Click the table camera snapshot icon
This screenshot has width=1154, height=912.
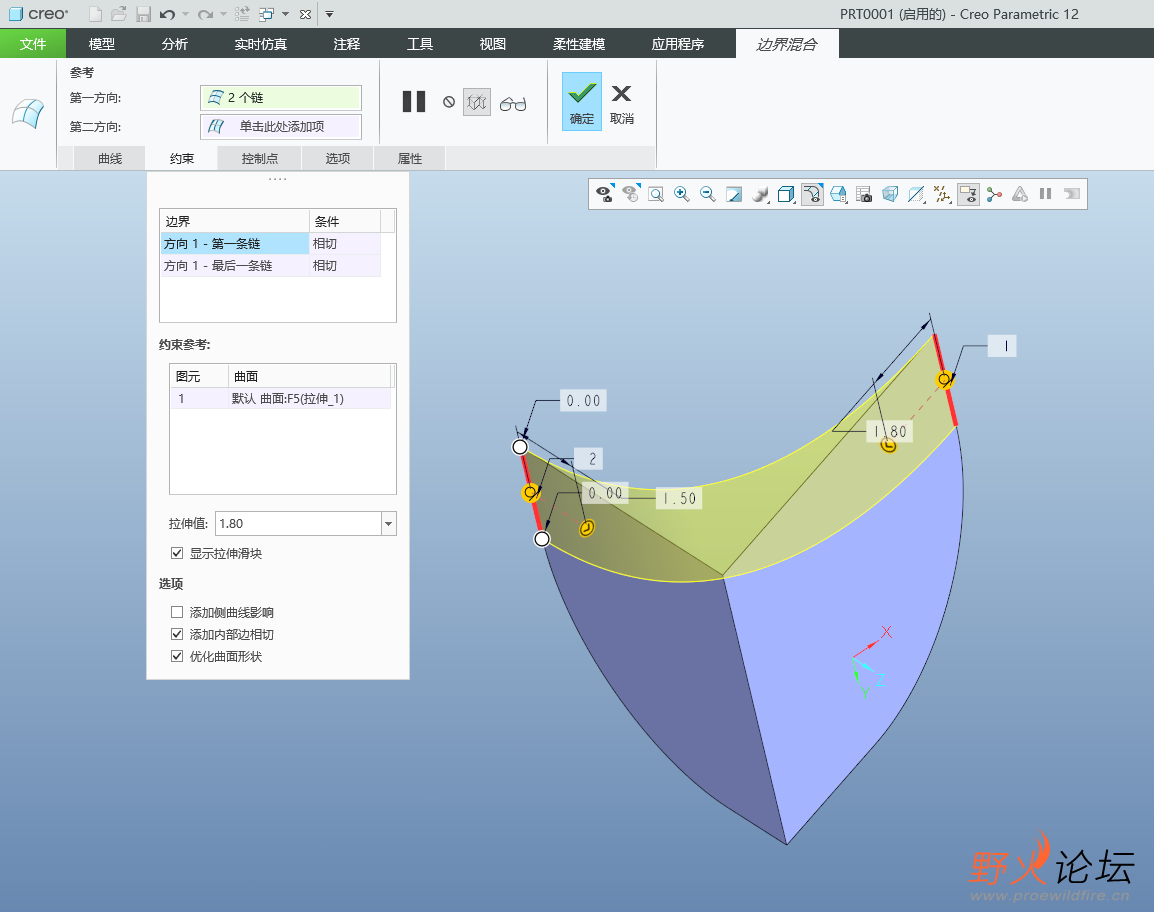coord(864,194)
